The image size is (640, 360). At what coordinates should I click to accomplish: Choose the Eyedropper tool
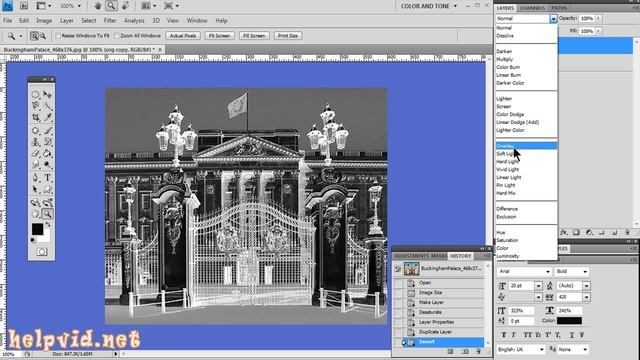click(47, 118)
